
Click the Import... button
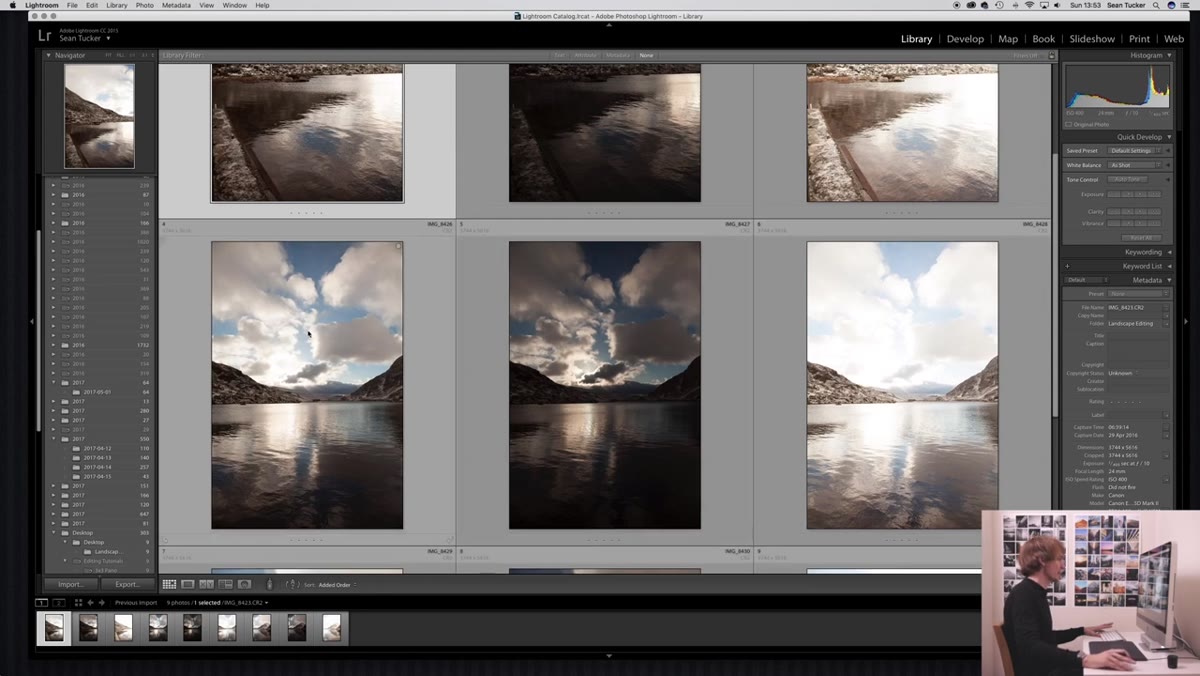(x=71, y=584)
